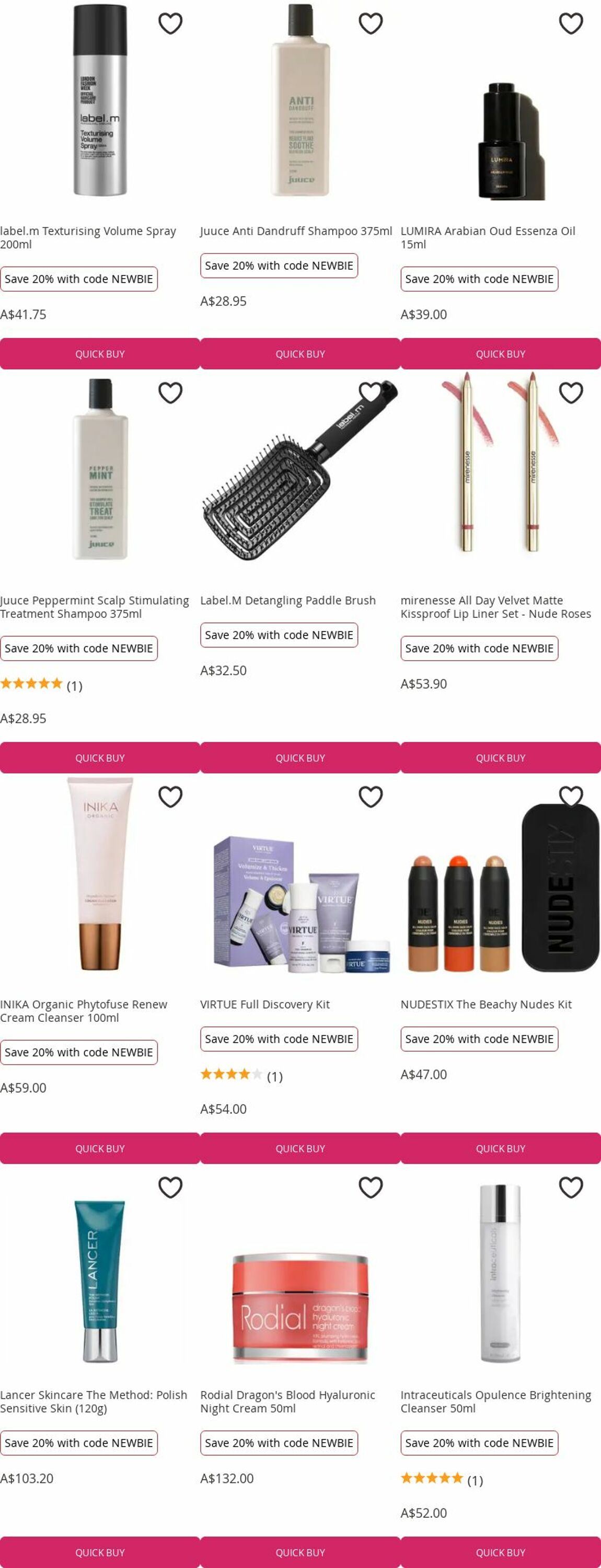Image resolution: width=601 pixels, height=1568 pixels.
Task: Toggle wishlist heart for Intraceuticals Opulence Cleanser
Action: [x=571, y=1187]
